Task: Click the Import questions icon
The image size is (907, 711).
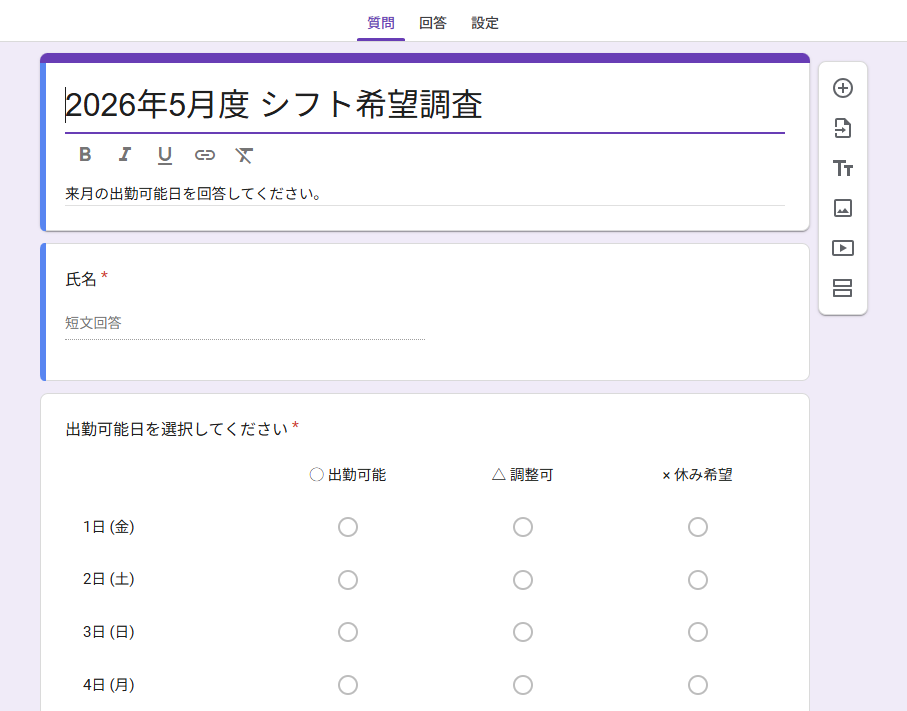Action: [x=843, y=128]
